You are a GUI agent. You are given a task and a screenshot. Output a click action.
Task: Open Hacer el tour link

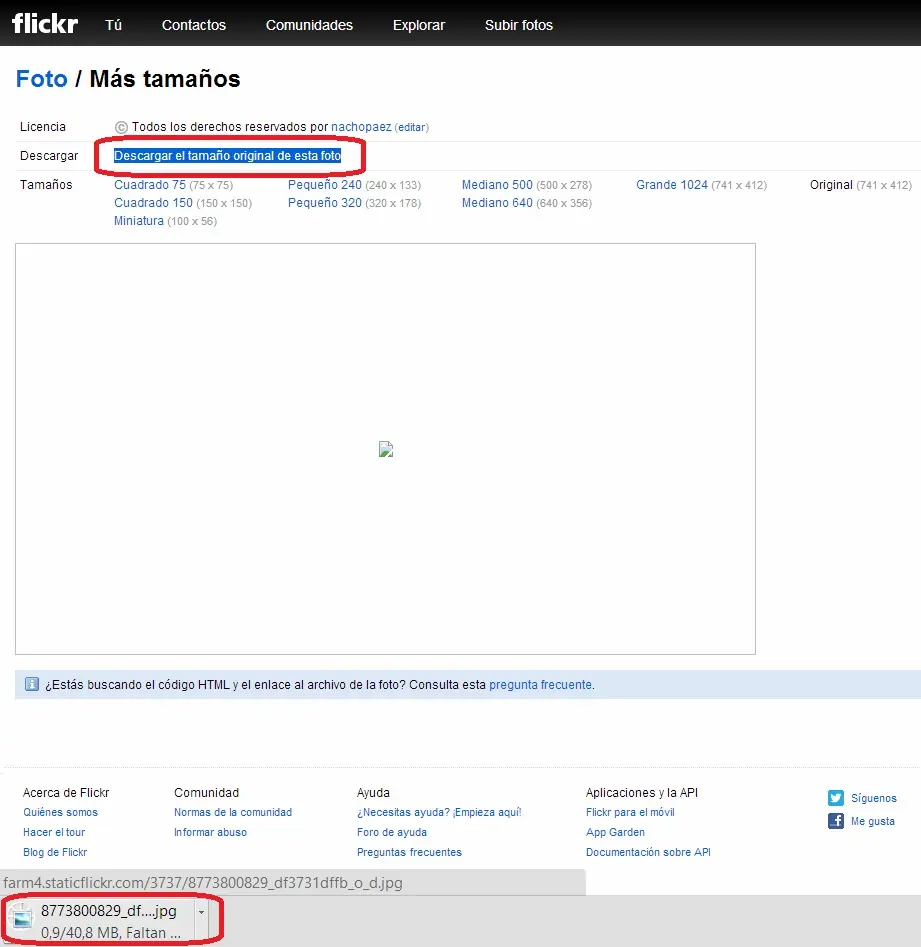click(54, 832)
